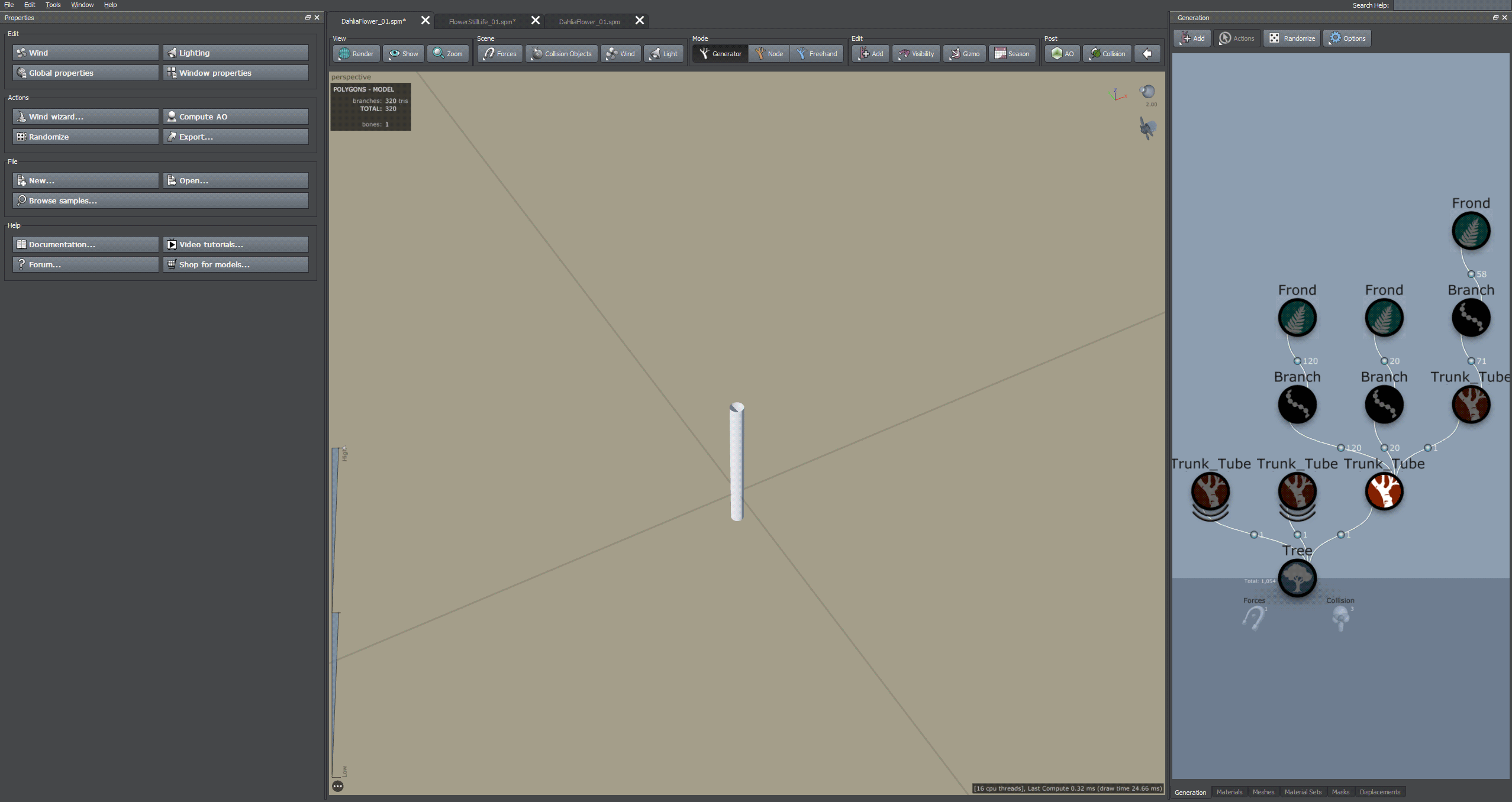
Task: Enable Freehand mode
Action: tap(817, 53)
